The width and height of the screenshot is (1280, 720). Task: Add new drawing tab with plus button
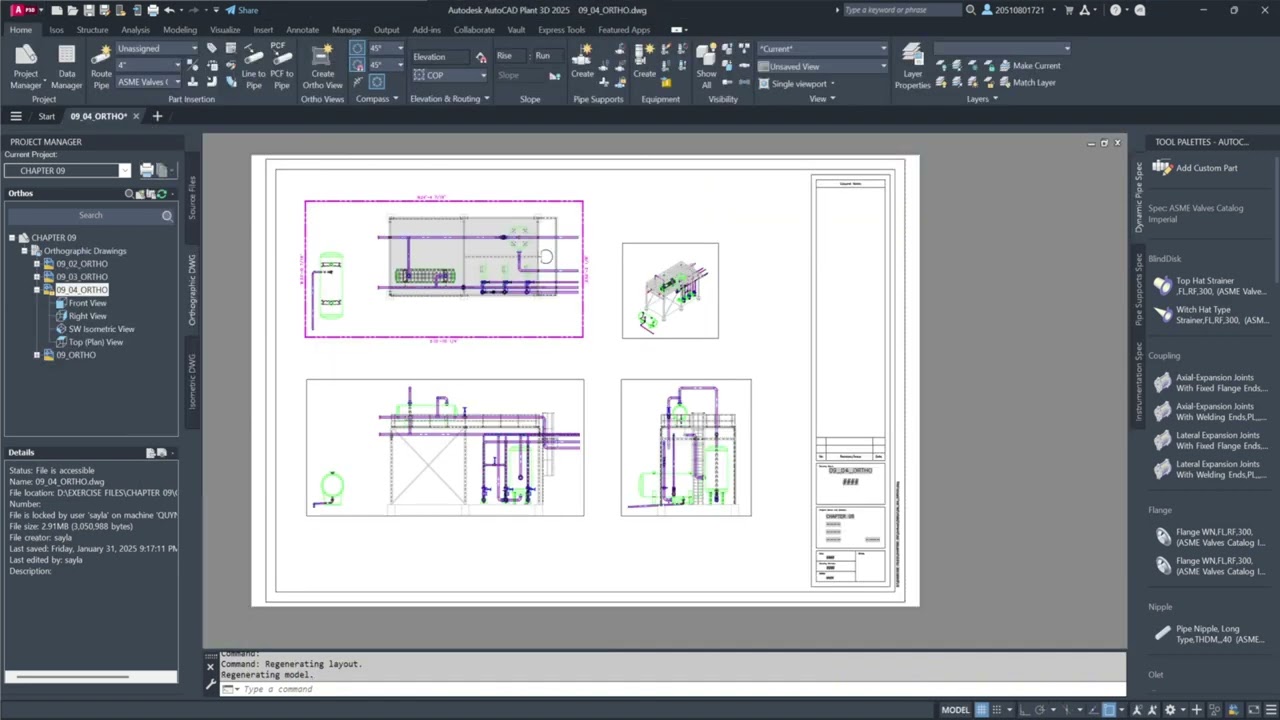click(x=157, y=116)
